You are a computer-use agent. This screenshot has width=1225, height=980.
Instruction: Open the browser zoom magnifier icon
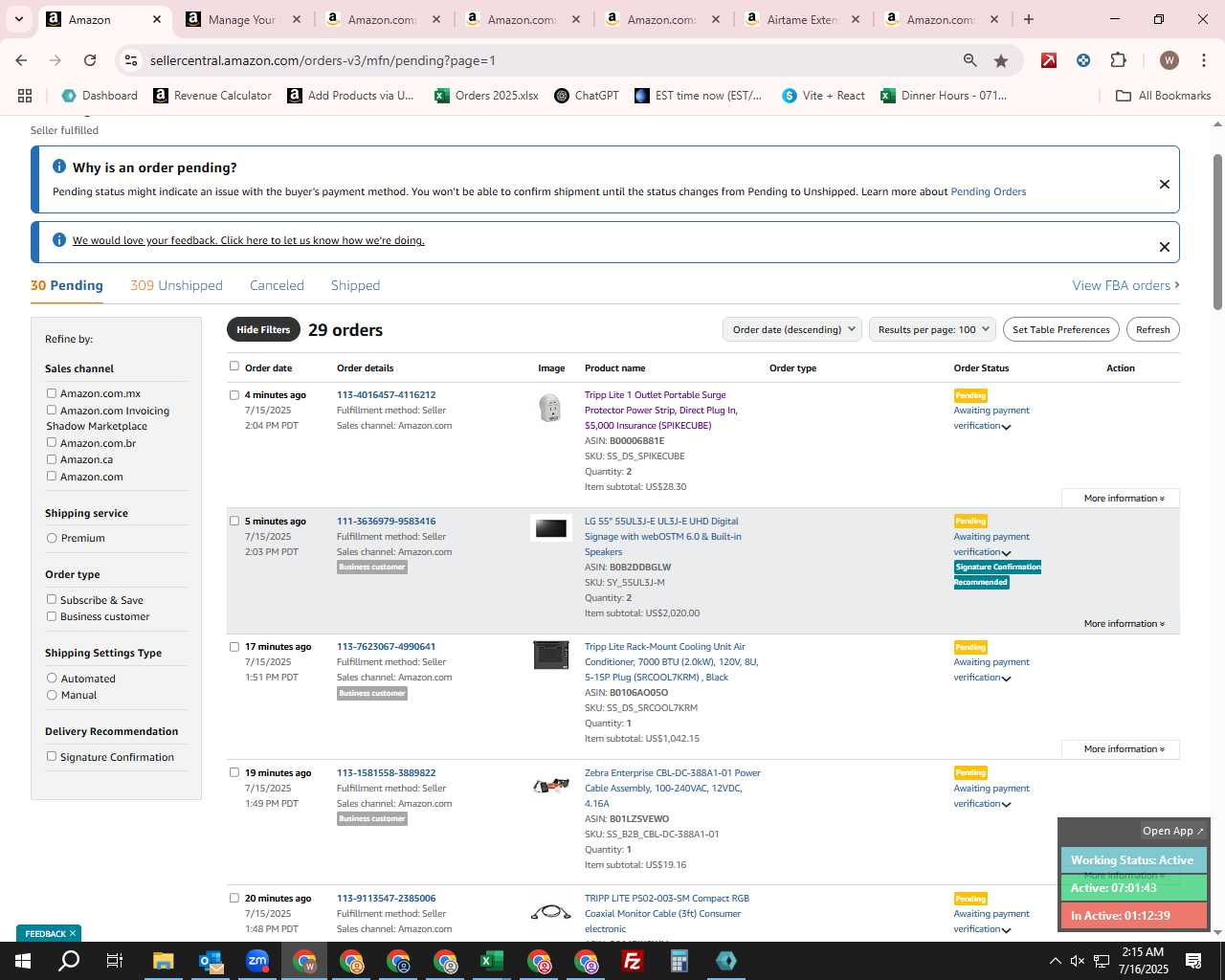pyautogui.click(x=970, y=60)
